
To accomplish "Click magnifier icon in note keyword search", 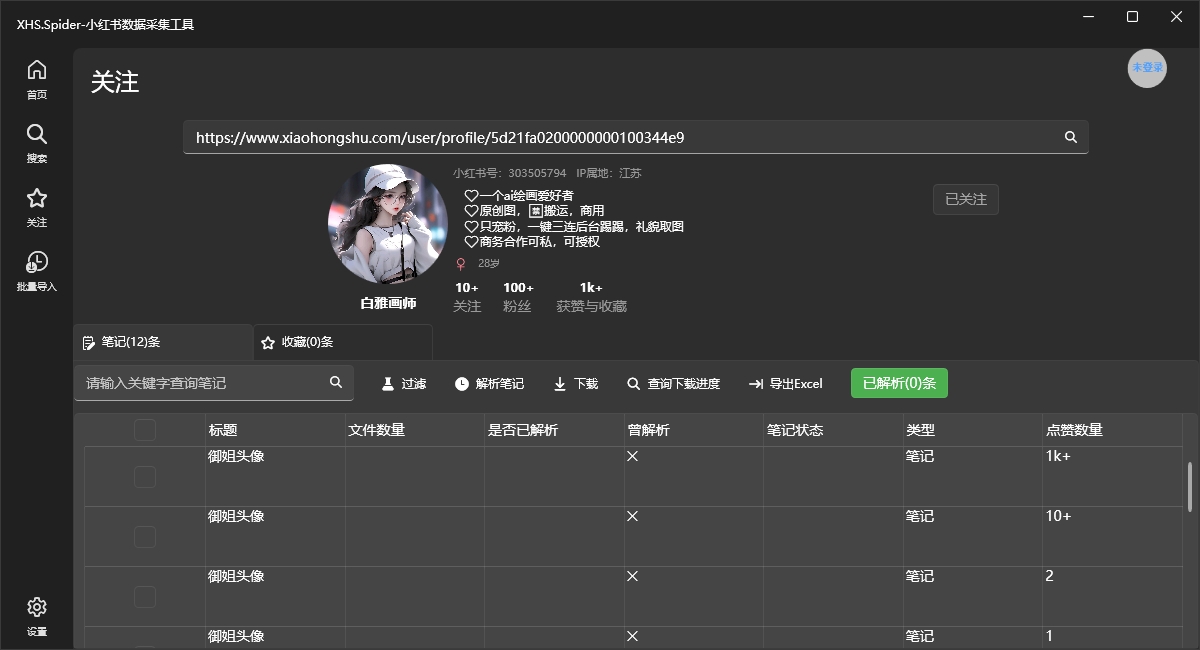I will [x=336, y=383].
